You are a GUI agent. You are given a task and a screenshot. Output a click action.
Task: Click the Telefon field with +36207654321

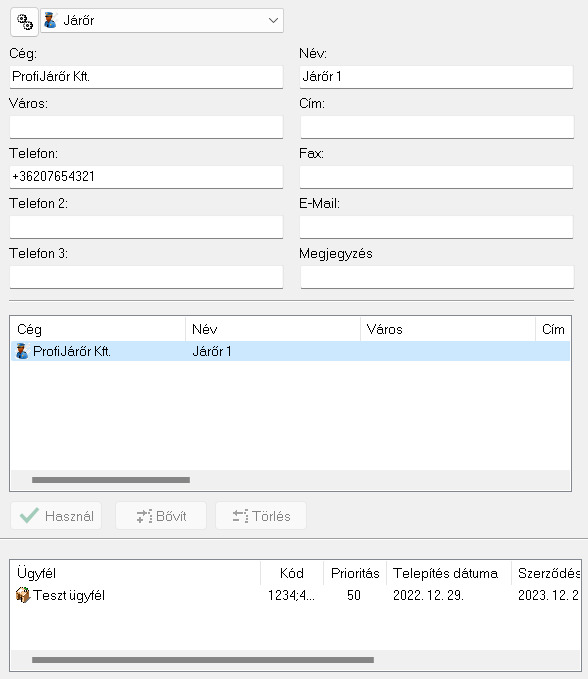click(146, 177)
